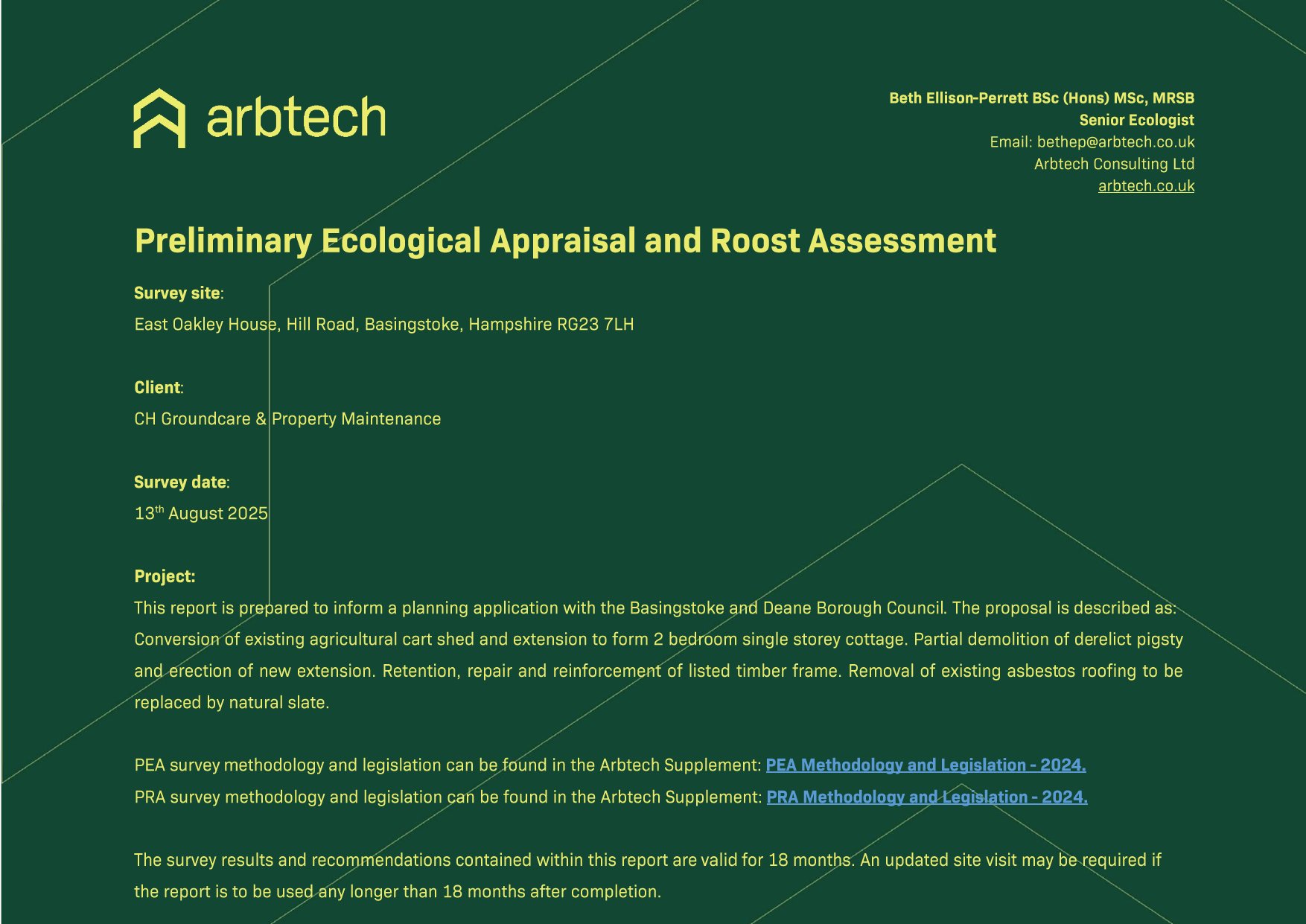Select the East Oakley House address line
The image size is (1306, 924).
click(x=383, y=325)
